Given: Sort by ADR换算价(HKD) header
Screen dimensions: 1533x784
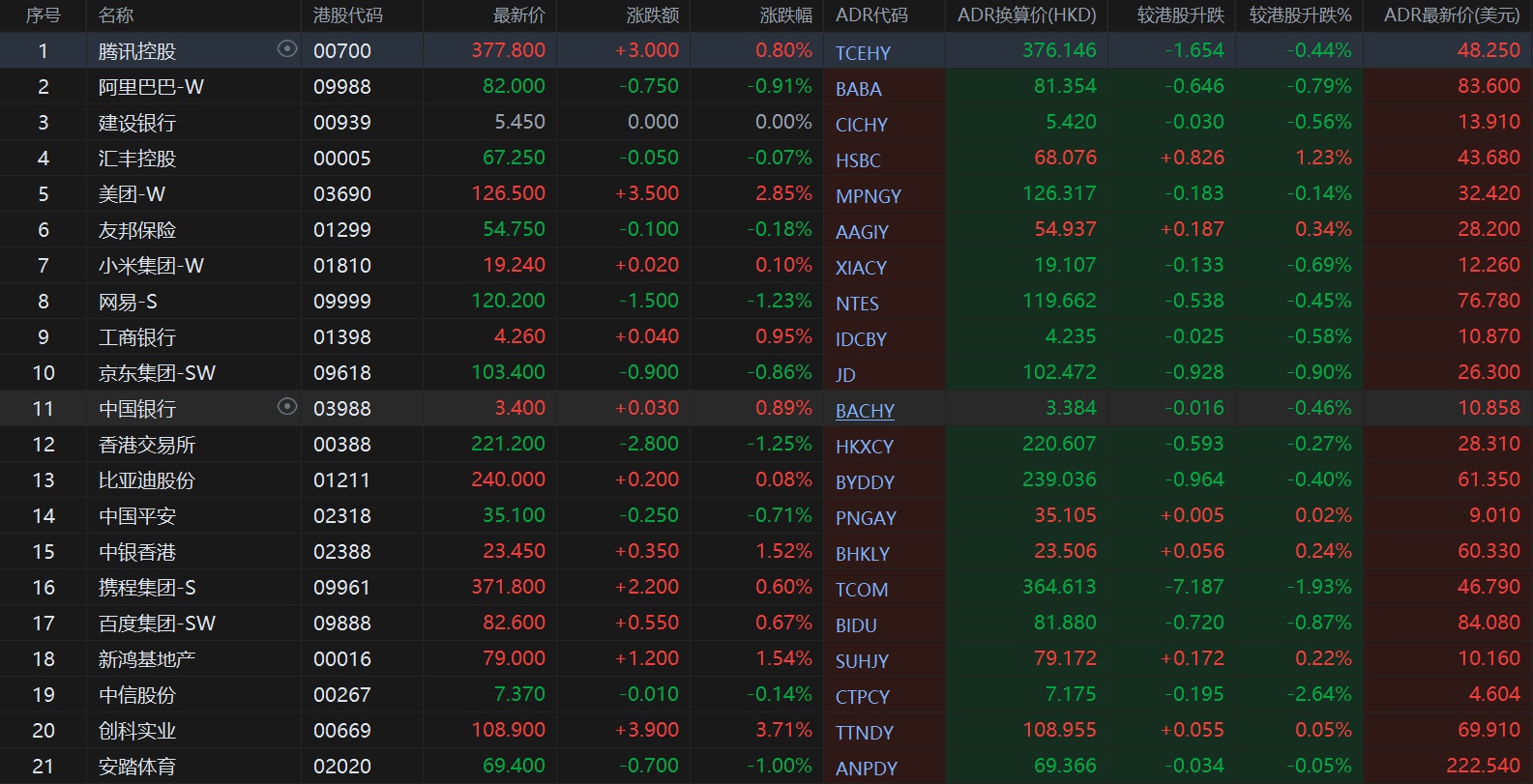Looking at the screenshot, I should point(1026,15).
